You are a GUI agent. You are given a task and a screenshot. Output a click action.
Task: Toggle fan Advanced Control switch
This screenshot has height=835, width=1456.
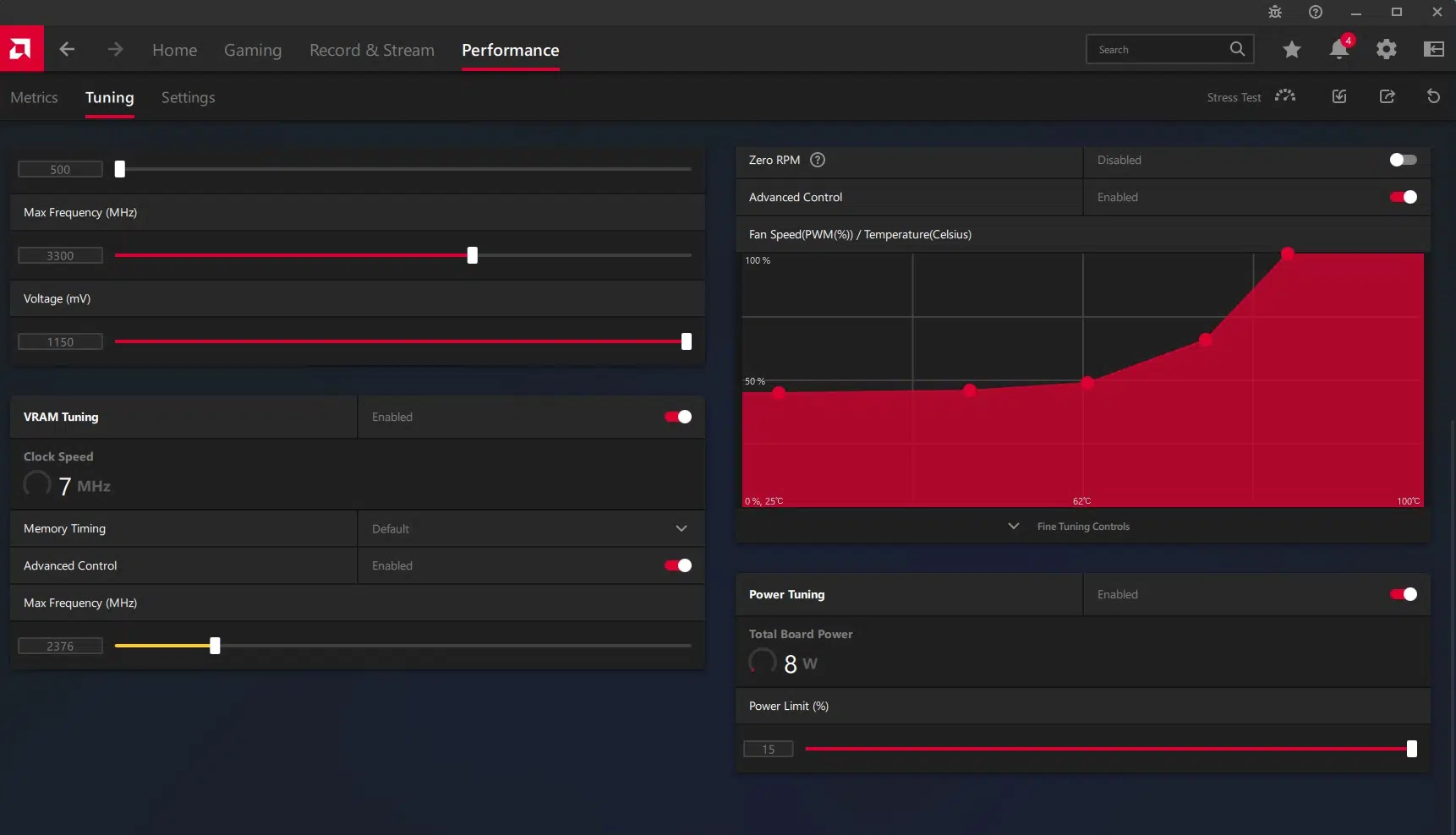pos(1403,197)
